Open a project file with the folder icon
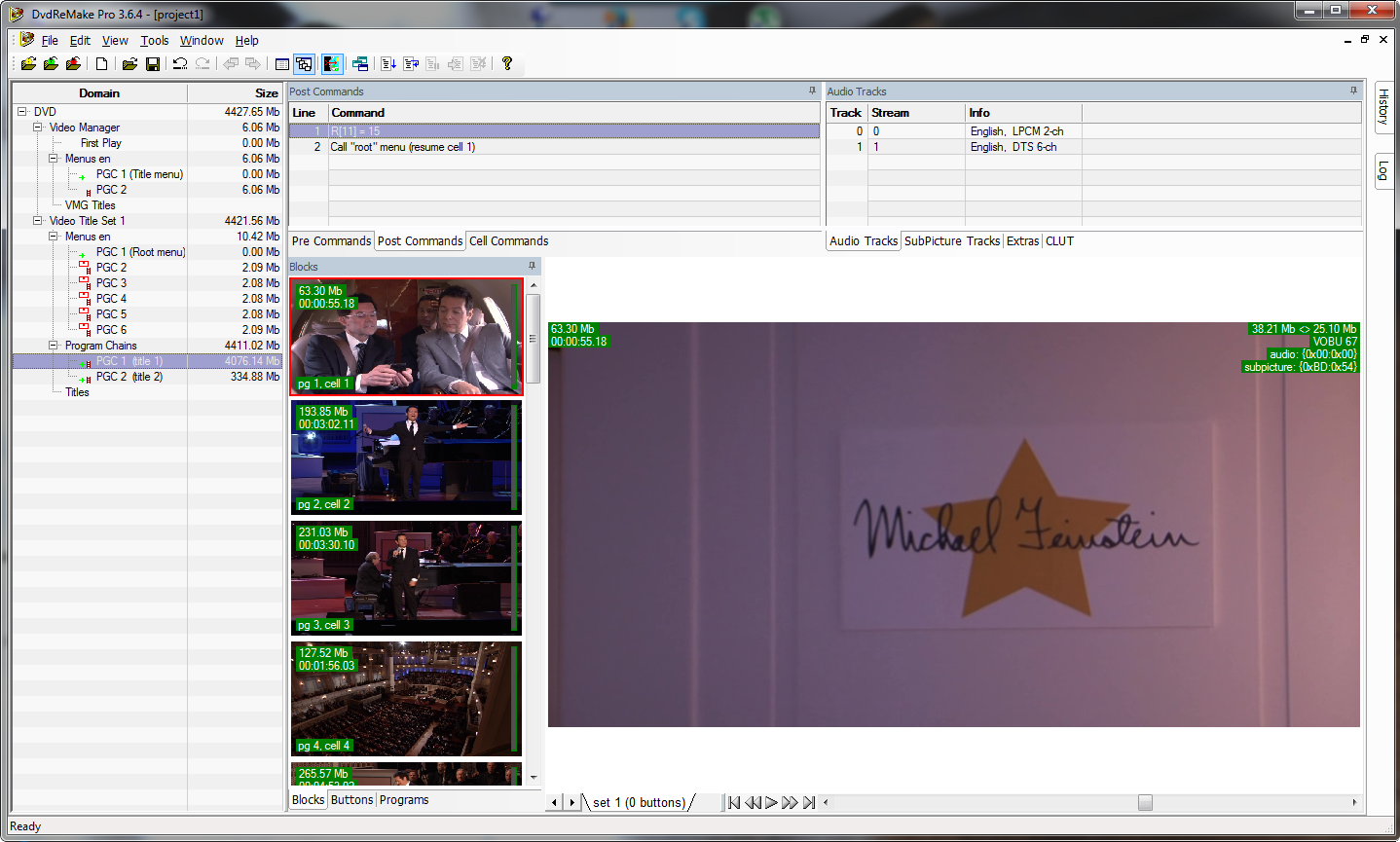The height and width of the screenshot is (842, 1400). pos(129,63)
